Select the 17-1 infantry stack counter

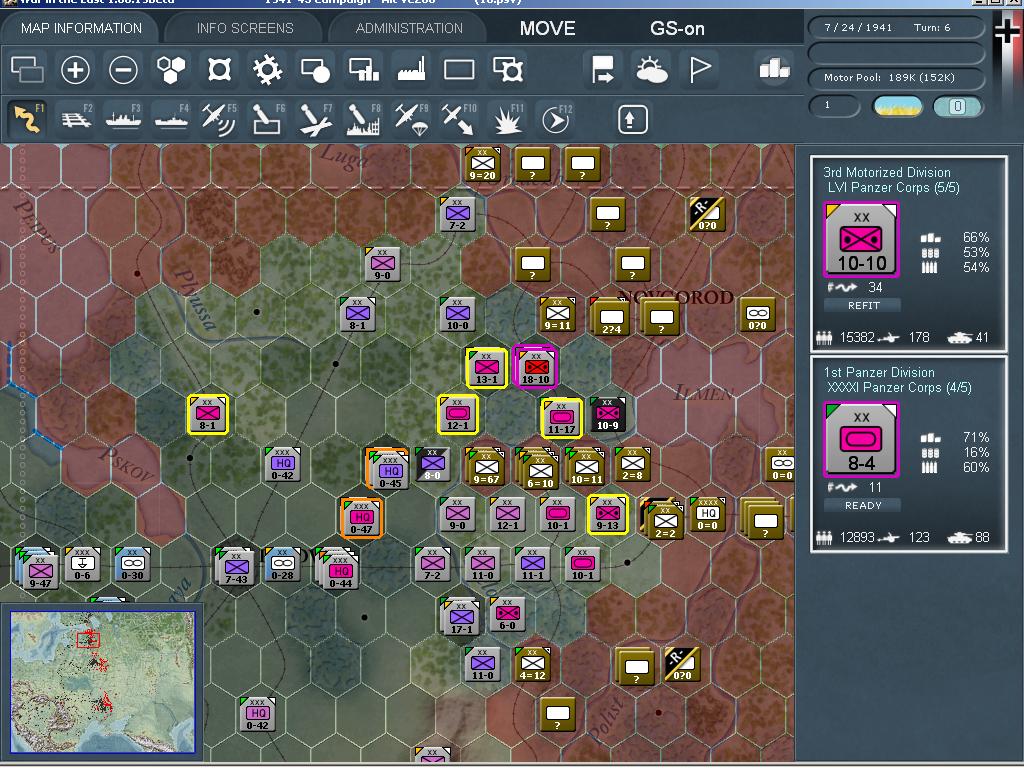point(461,617)
